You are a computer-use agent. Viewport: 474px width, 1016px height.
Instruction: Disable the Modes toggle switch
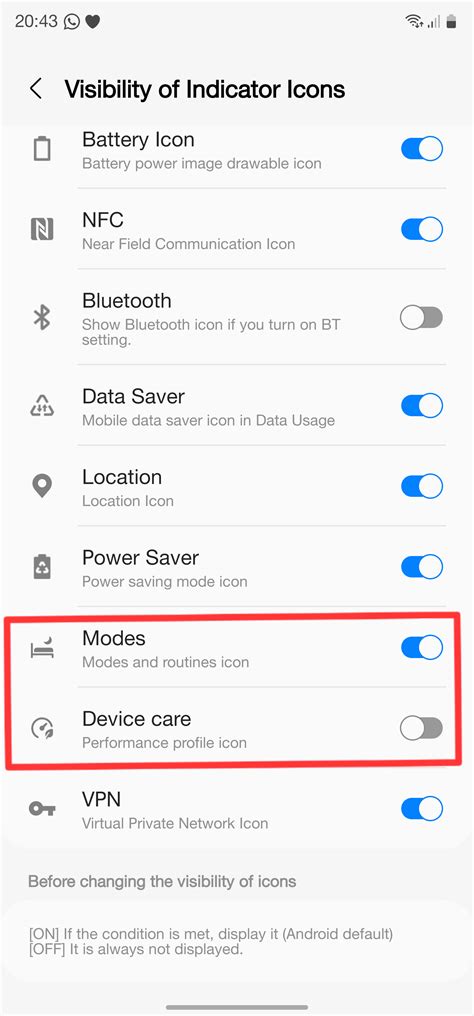coord(422,647)
